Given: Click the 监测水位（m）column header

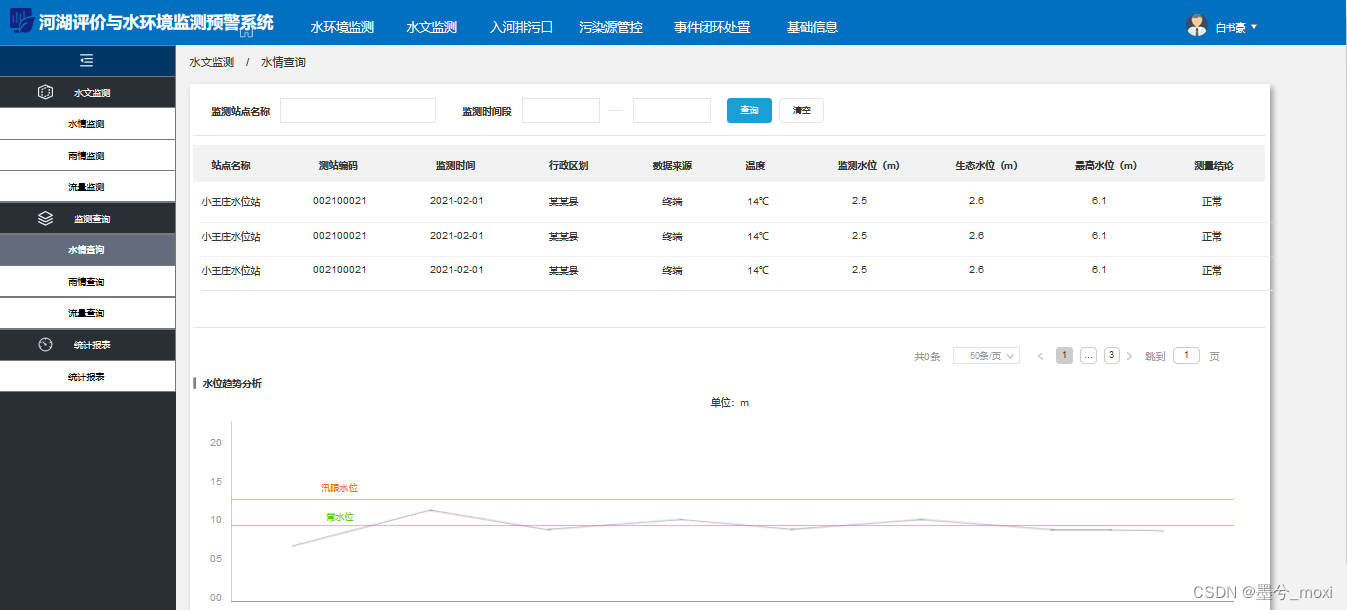Looking at the screenshot, I should click(868, 166).
